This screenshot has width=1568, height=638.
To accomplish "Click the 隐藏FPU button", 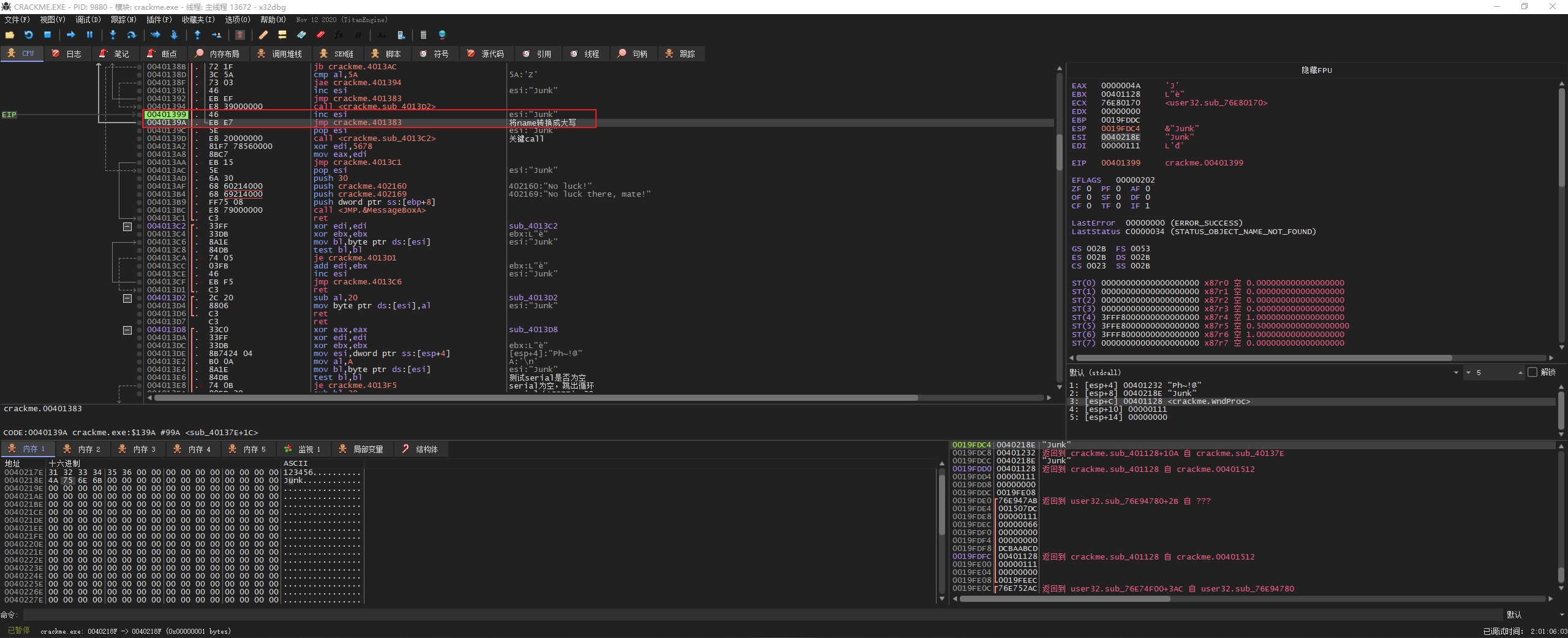I will (x=1316, y=70).
